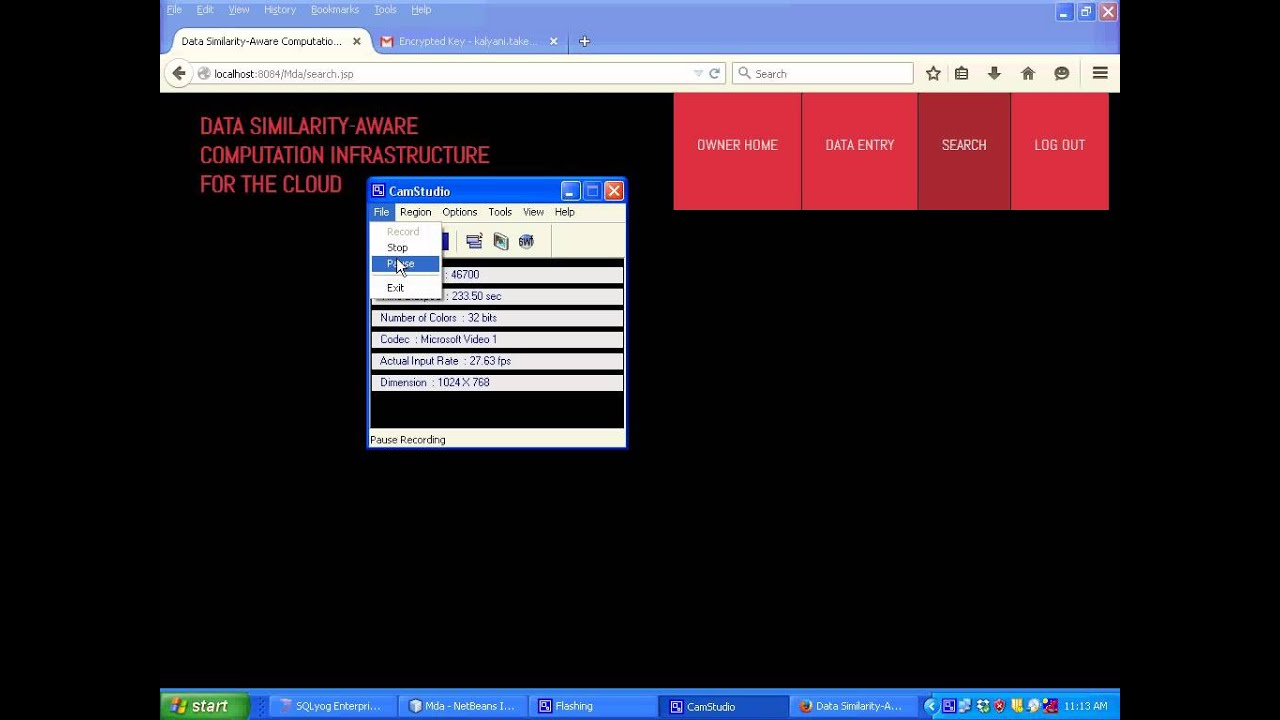
Task: Minimize the CamStudio window
Action: click(570, 191)
